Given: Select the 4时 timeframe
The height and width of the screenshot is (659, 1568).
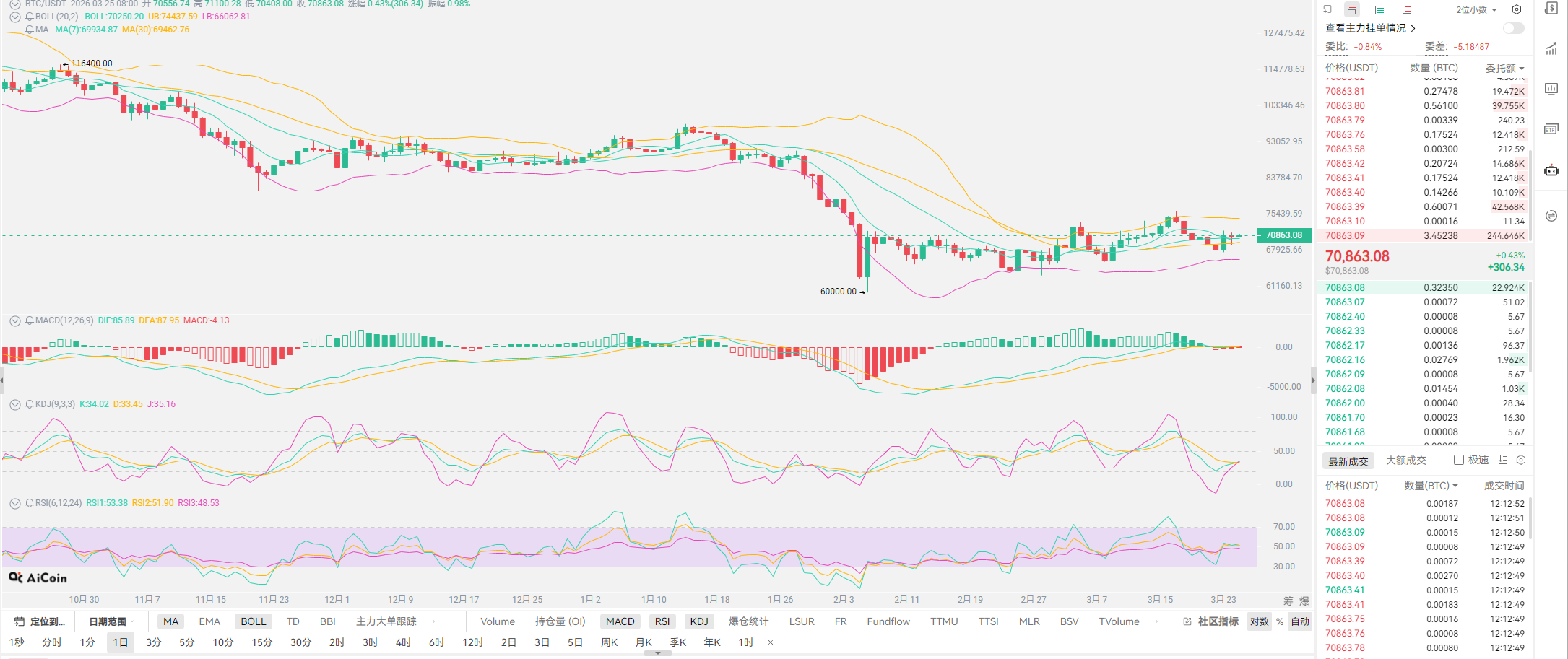Looking at the screenshot, I should click(403, 642).
